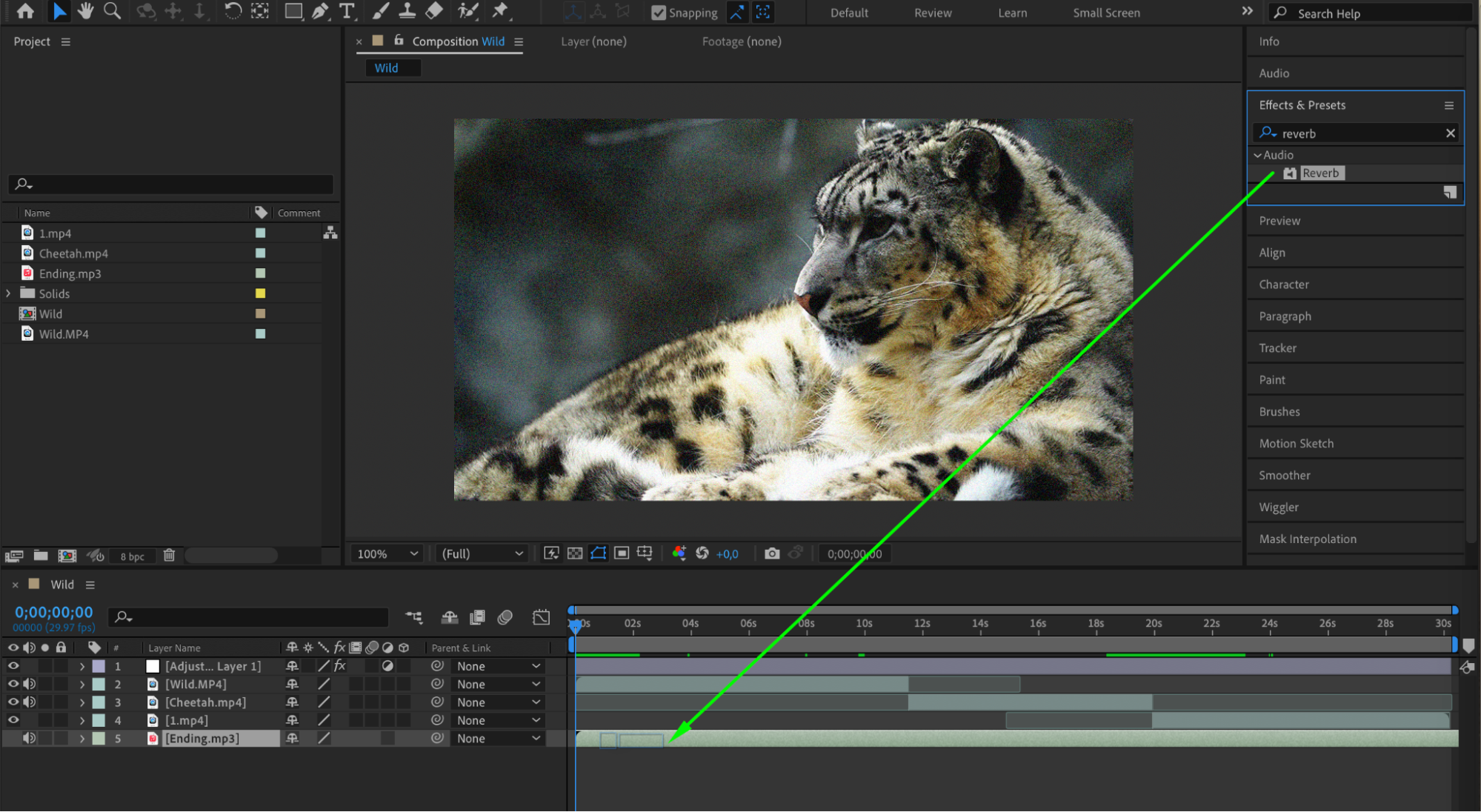This screenshot has height=812, width=1481.
Task: Select the Puppet Pin tool
Action: point(501,11)
